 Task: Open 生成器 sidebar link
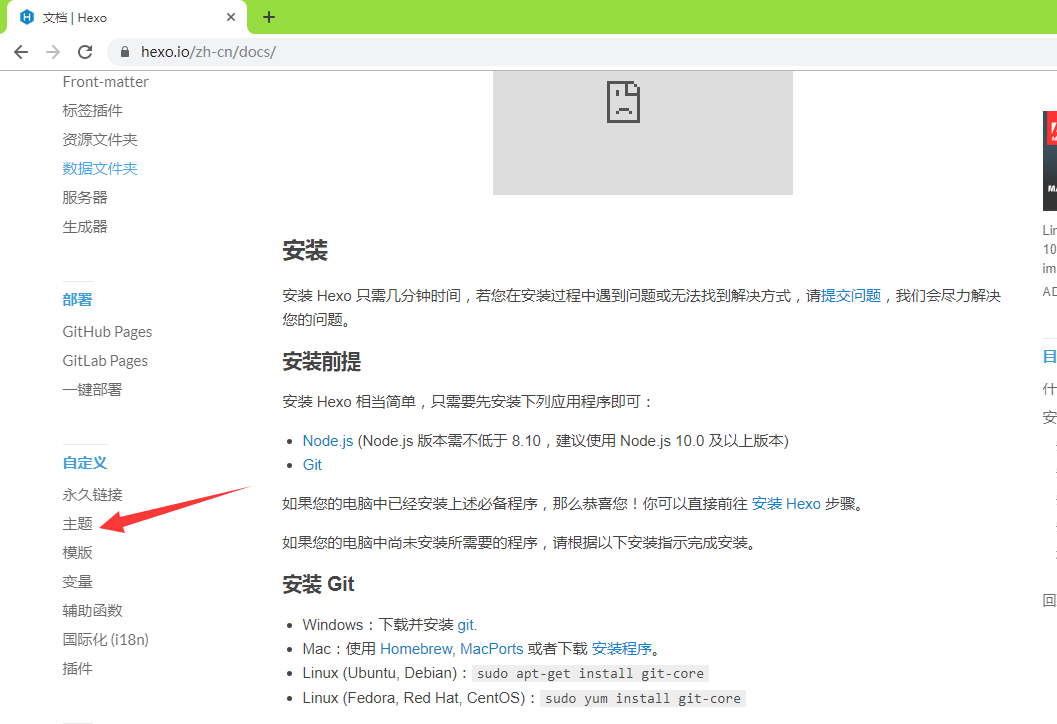pos(85,227)
